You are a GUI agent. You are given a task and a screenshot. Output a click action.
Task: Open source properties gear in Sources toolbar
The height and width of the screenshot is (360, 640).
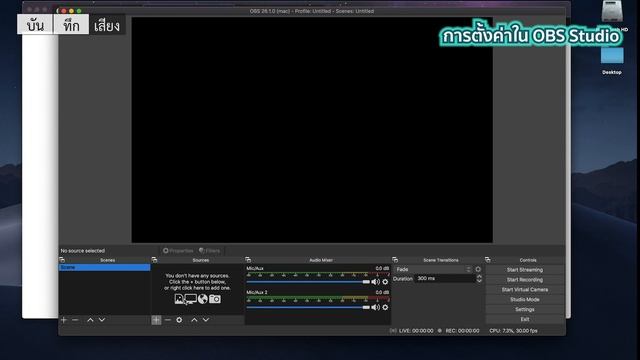click(x=179, y=320)
